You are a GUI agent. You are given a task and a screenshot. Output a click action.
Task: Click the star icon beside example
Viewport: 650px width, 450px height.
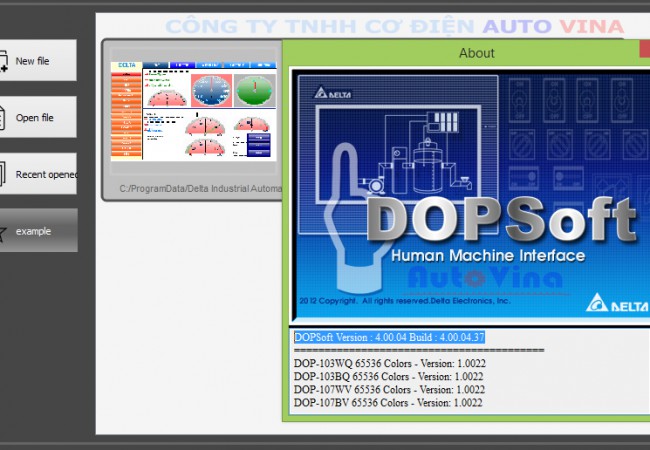click(x=2, y=233)
